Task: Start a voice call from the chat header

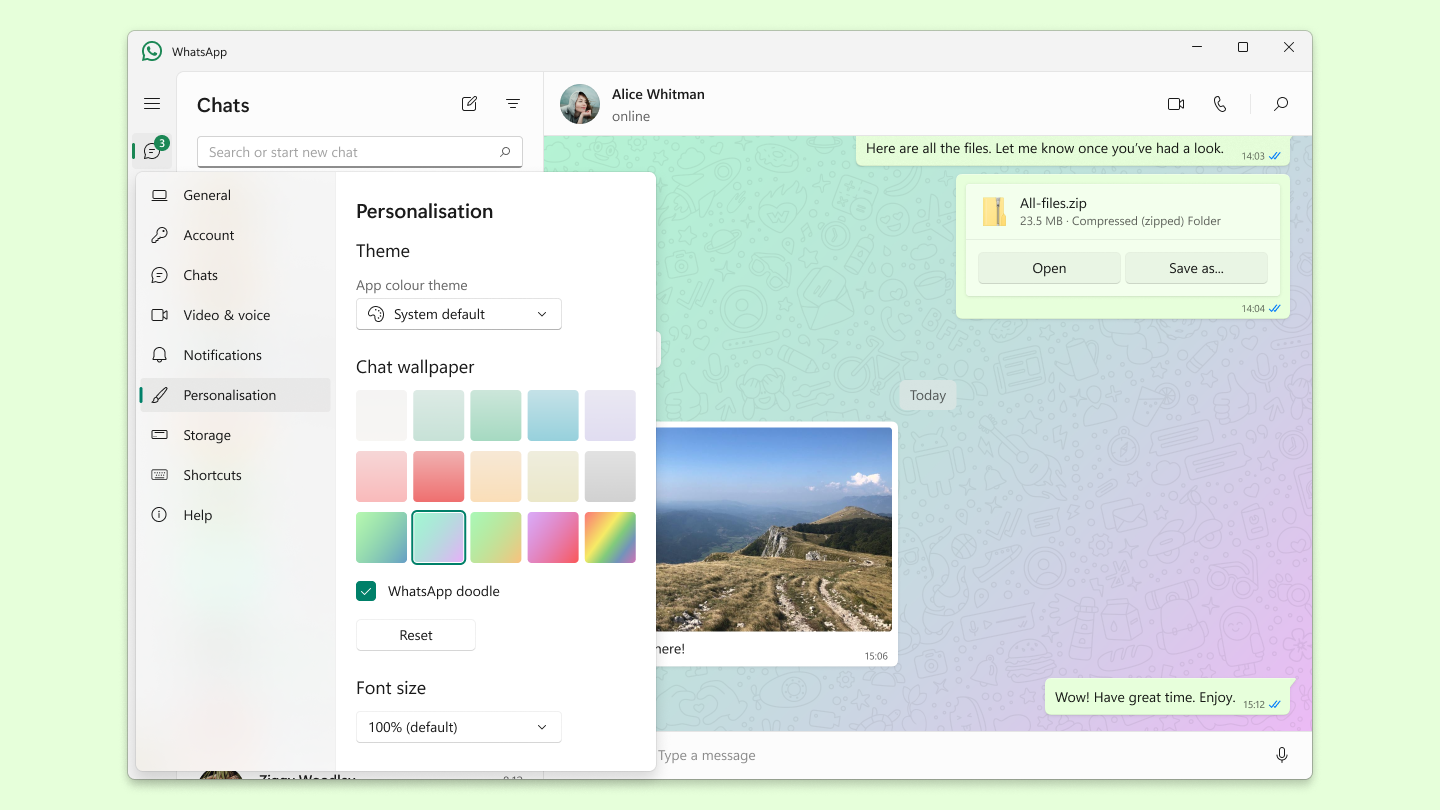Action: click(x=1220, y=103)
